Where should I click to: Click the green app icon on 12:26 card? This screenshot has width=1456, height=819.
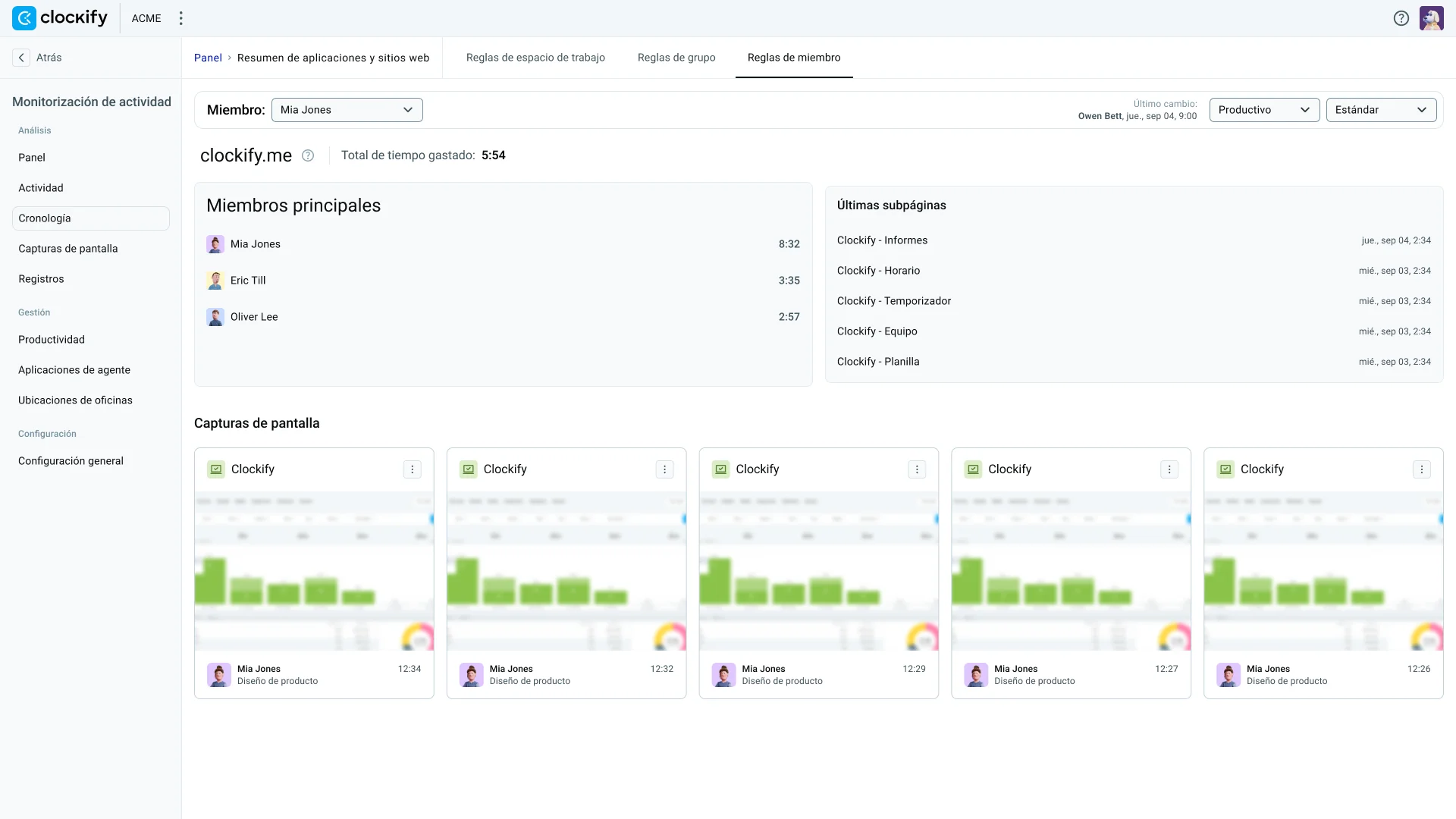click(x=1225, y=469)
